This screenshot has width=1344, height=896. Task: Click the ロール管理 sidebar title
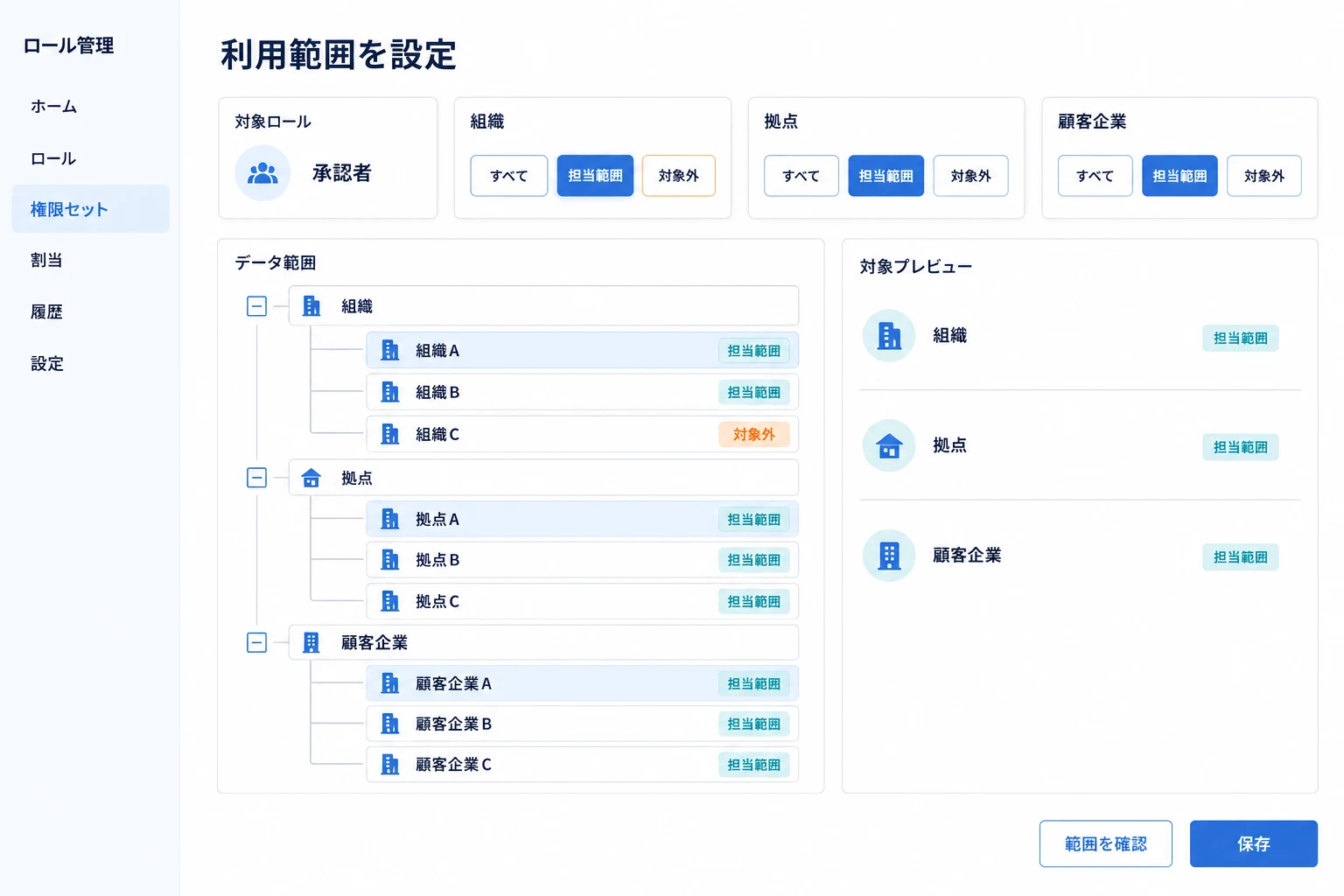tap(68, 45)
